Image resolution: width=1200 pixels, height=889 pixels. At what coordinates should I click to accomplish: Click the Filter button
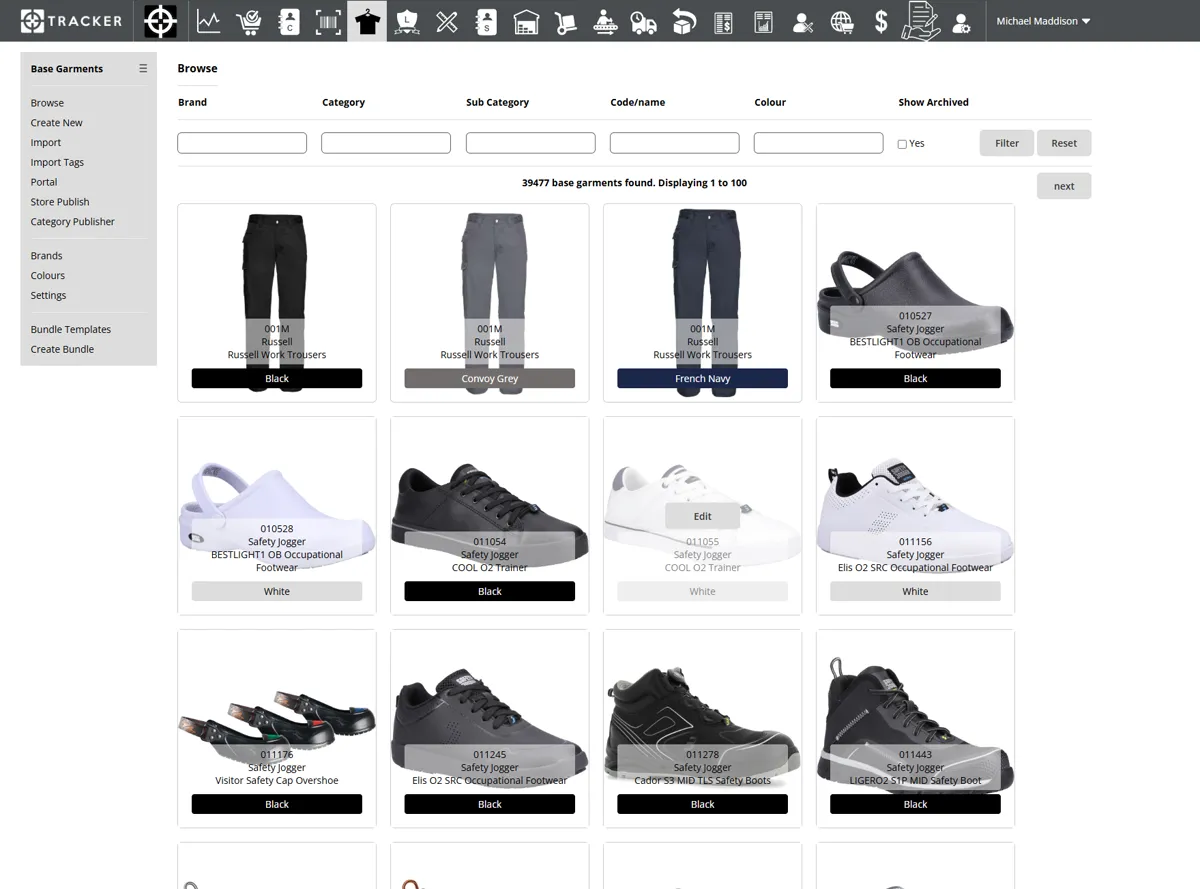pos(1007,143)
